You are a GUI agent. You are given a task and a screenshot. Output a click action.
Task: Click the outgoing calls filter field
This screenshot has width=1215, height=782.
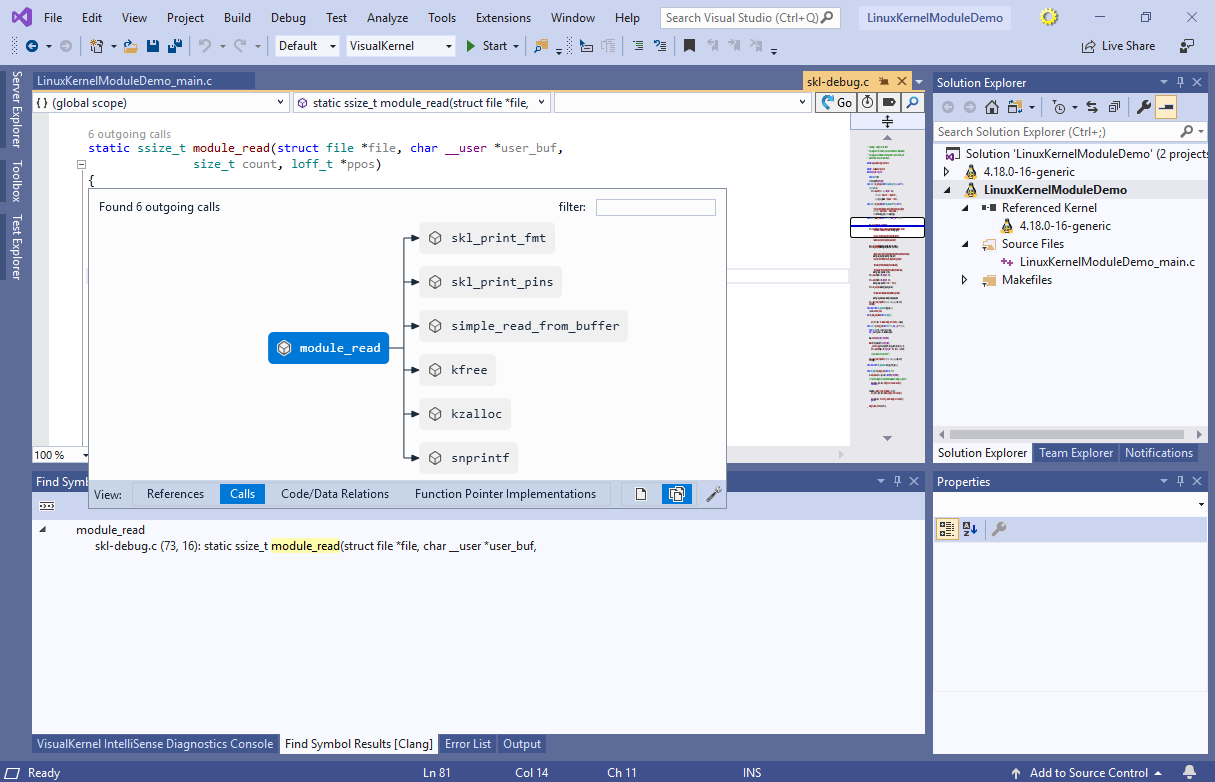click(x=656, y=207)
